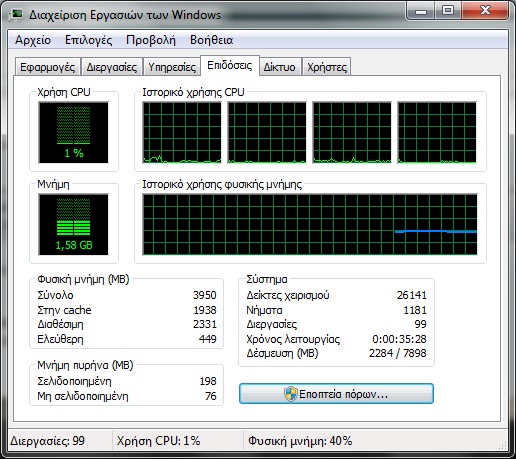Click the Task Manager title bar icon
This screenshot has height=459, width=516.
pyautogui.click(x=15, y=15)
